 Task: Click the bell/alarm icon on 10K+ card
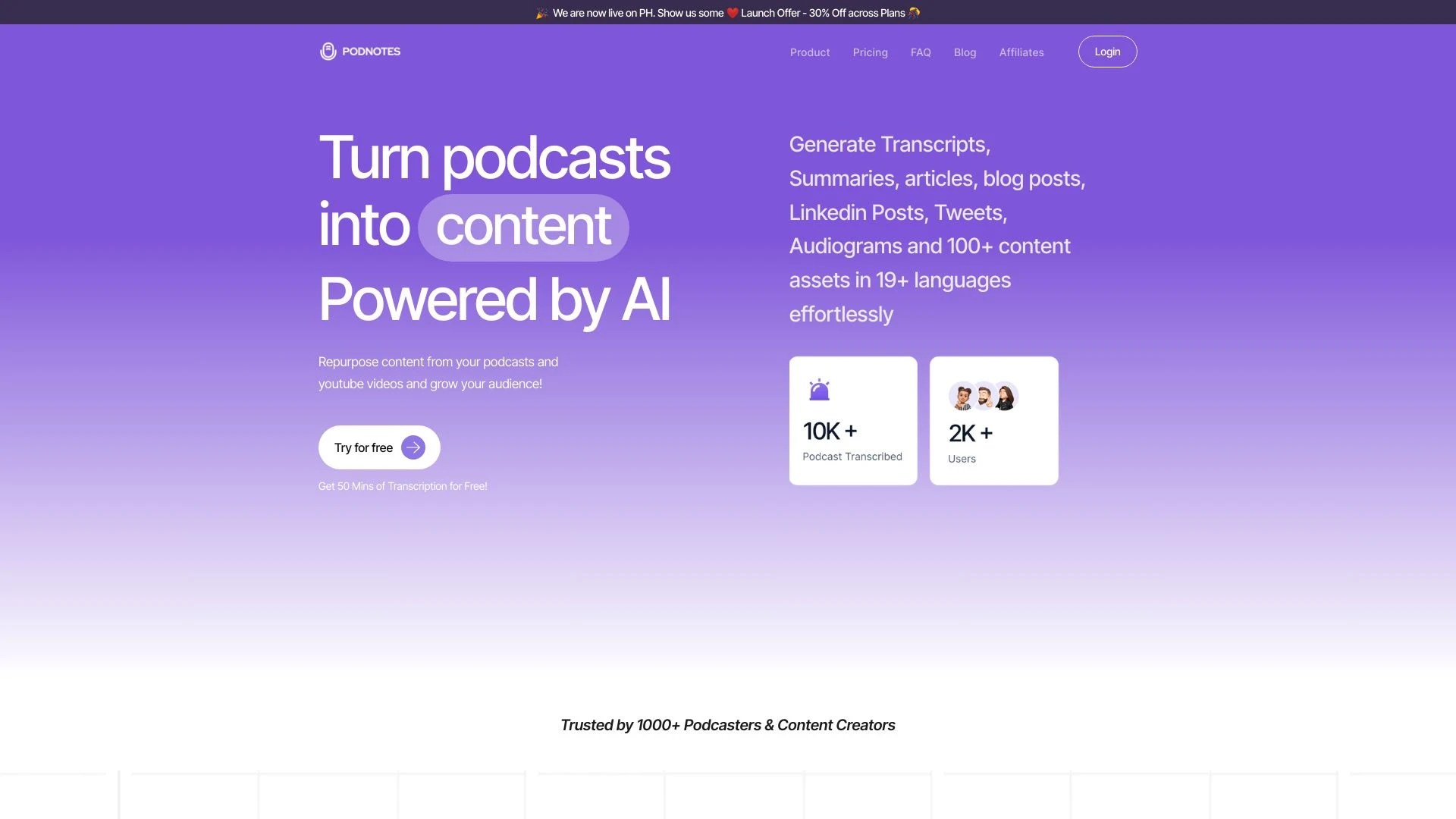click(819, 390)
